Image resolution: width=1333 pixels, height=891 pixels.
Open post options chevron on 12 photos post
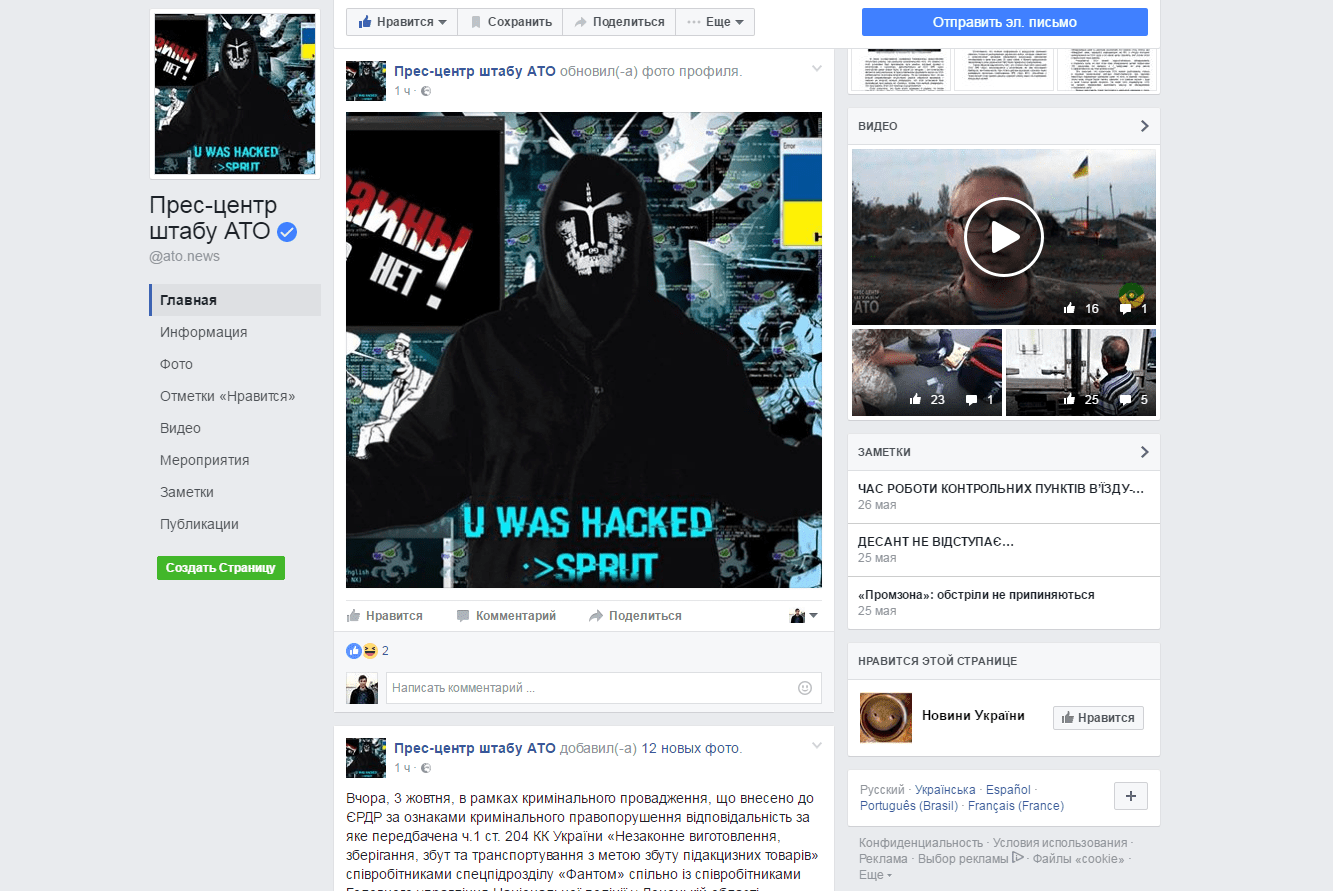click(x=816, y=746)
